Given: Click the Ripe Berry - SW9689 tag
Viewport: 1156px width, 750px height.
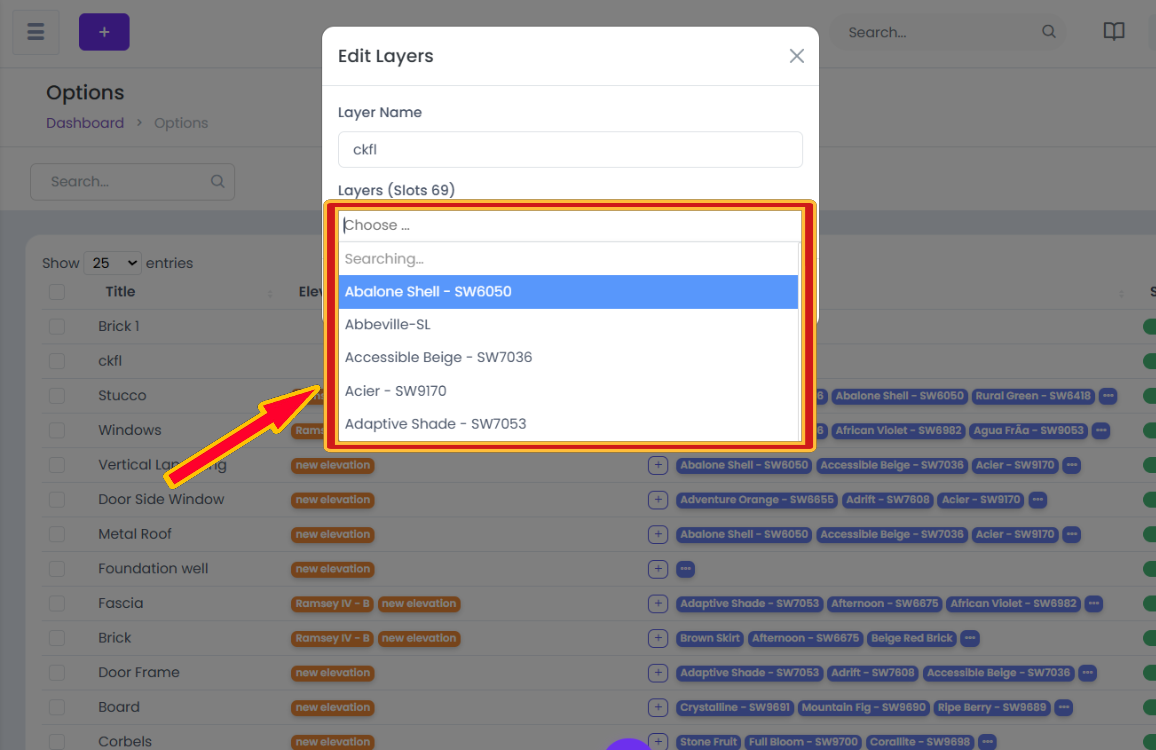Looking at the screenshot, I should point(992,708).
